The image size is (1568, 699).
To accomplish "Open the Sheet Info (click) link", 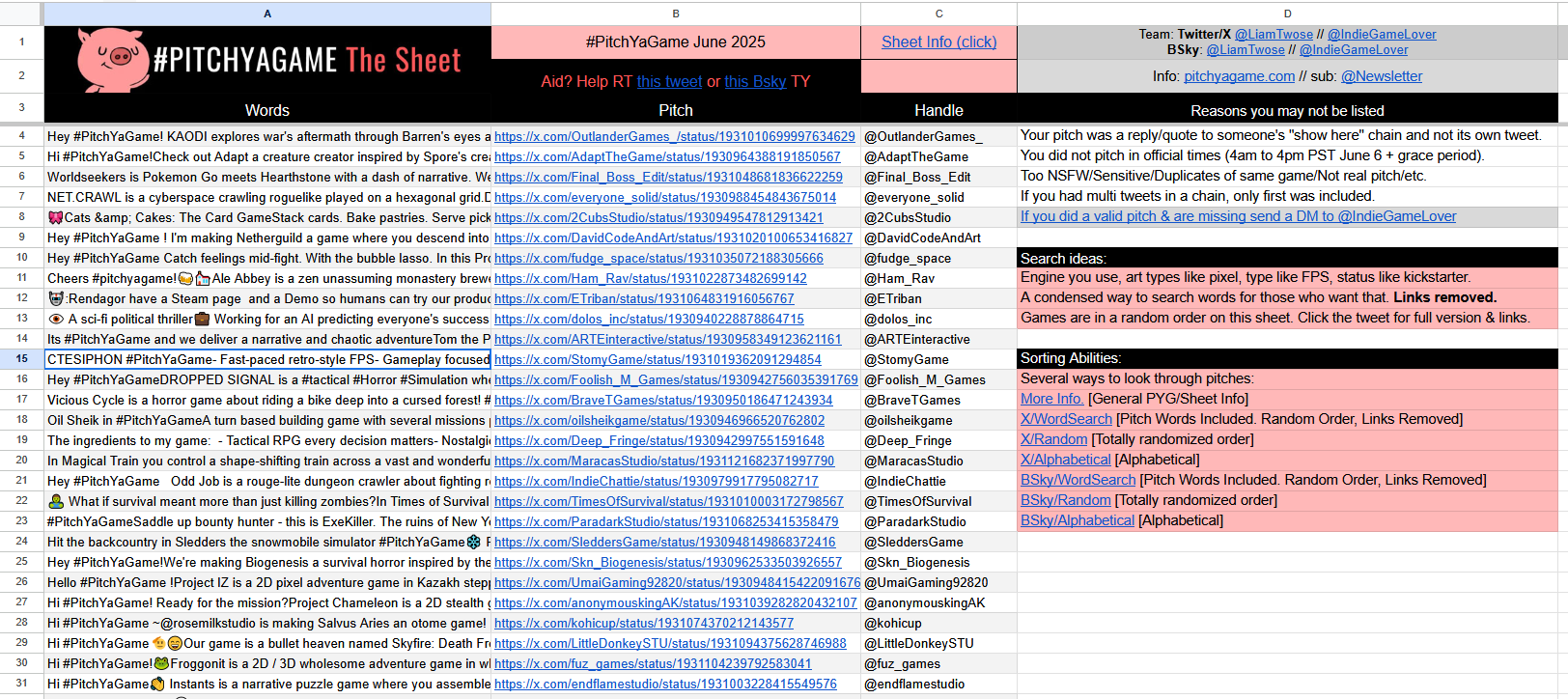I will (x=938, y=42).
